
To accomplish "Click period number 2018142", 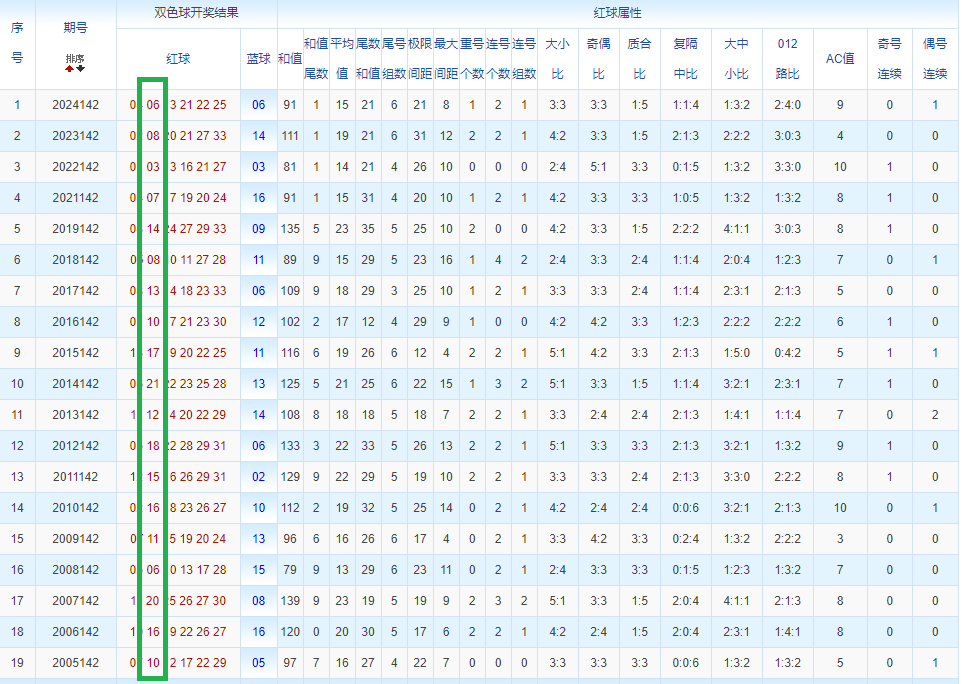I will (x=75, y=260).
